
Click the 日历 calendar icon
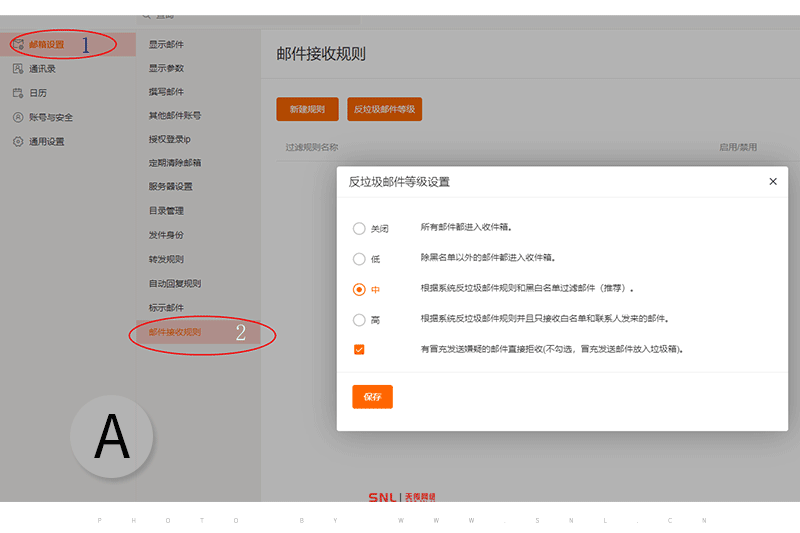18,93
